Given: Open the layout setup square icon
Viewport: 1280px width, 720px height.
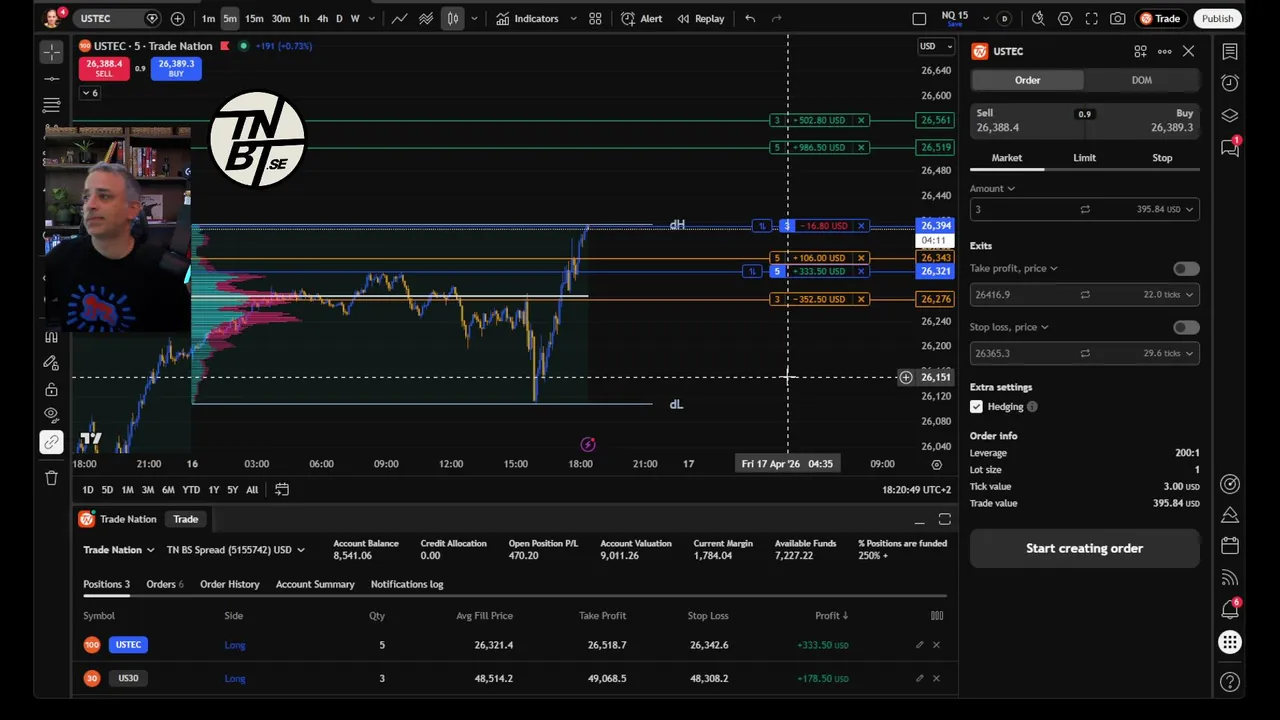Looking at the screenshot, I should pos(919,18).
